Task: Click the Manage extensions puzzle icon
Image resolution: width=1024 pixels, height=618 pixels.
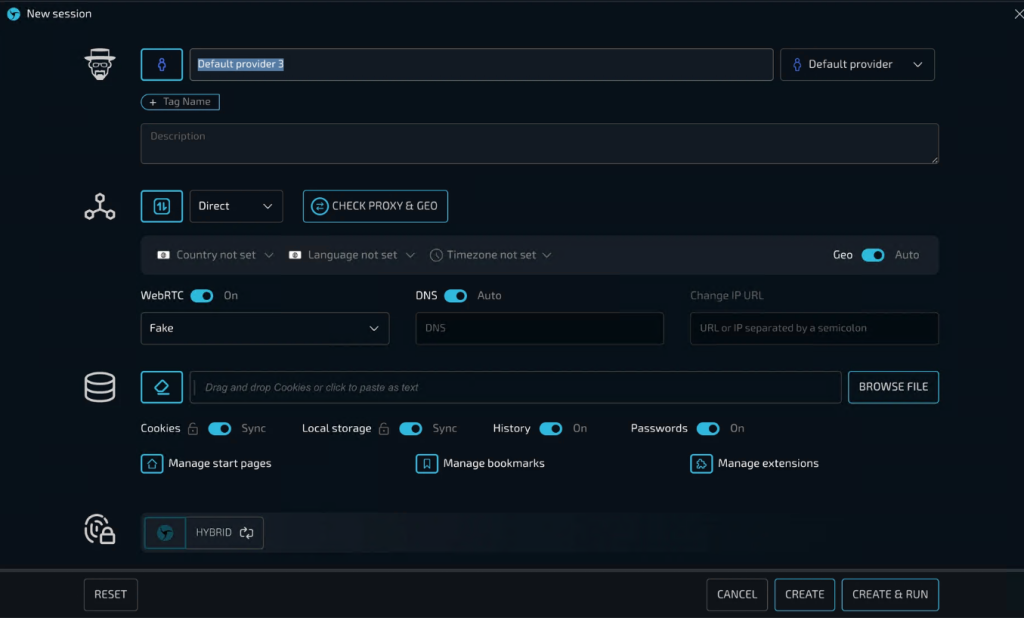Action: coord(701,464)
